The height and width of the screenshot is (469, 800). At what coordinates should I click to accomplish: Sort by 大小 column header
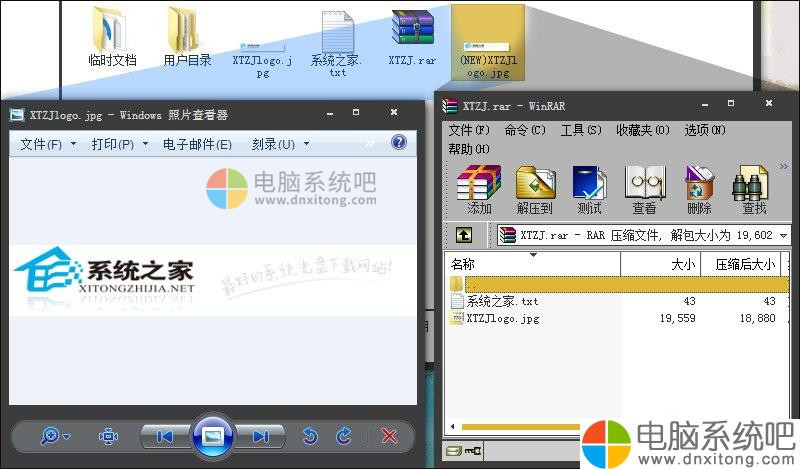point(661,264)
